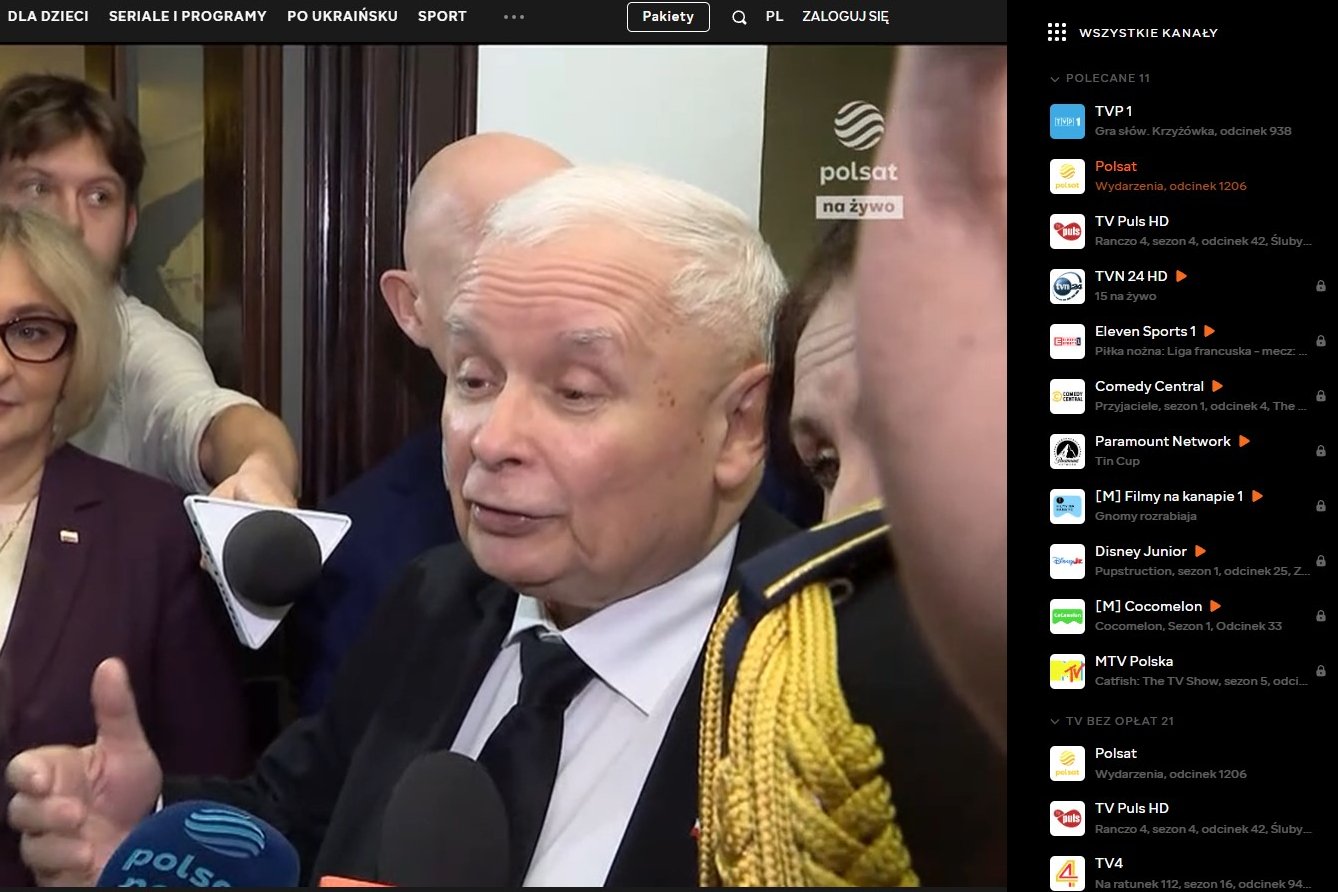Click the Eleven Sports 1 logo
This screenshot has width=1338, height=892.
(1066, 340)
